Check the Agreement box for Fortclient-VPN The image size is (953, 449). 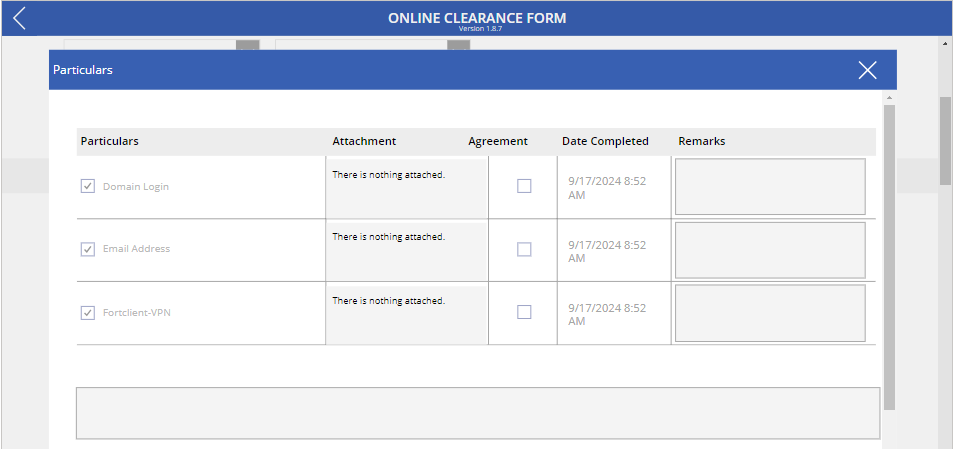(524, 312)
